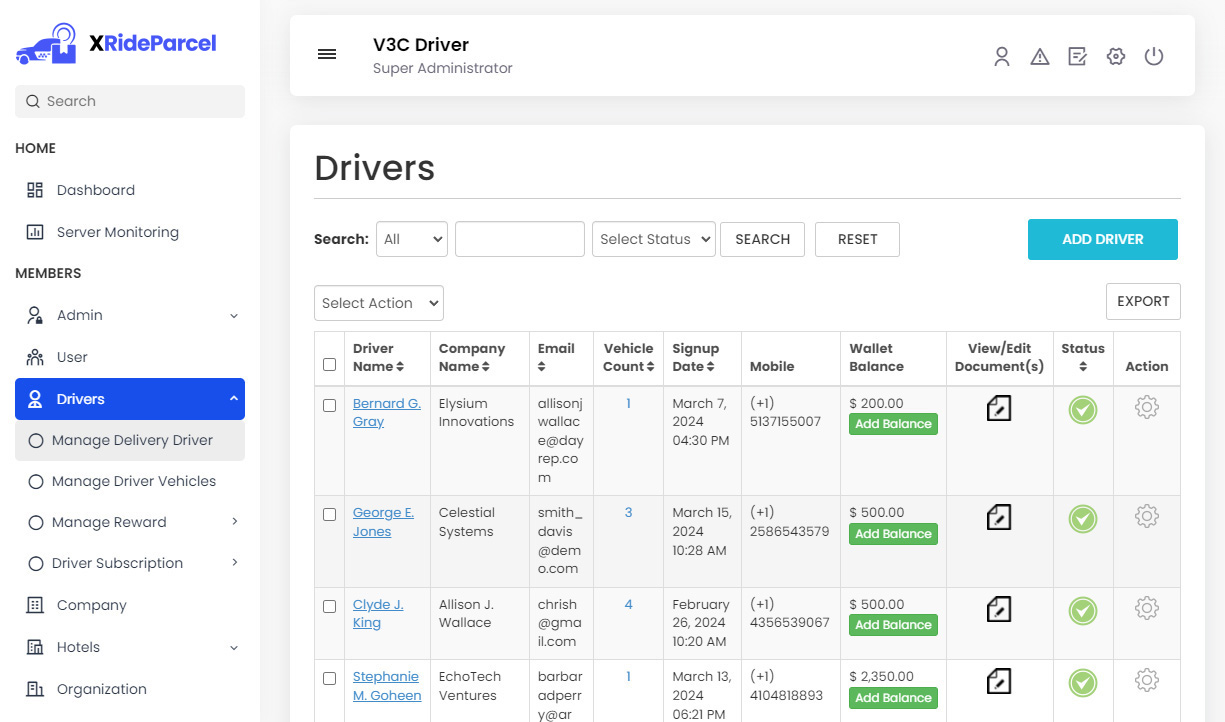Viewport: 1225px width, 722px height.
Task: Open action gear for Clyde J. King
Action: 1146,608
